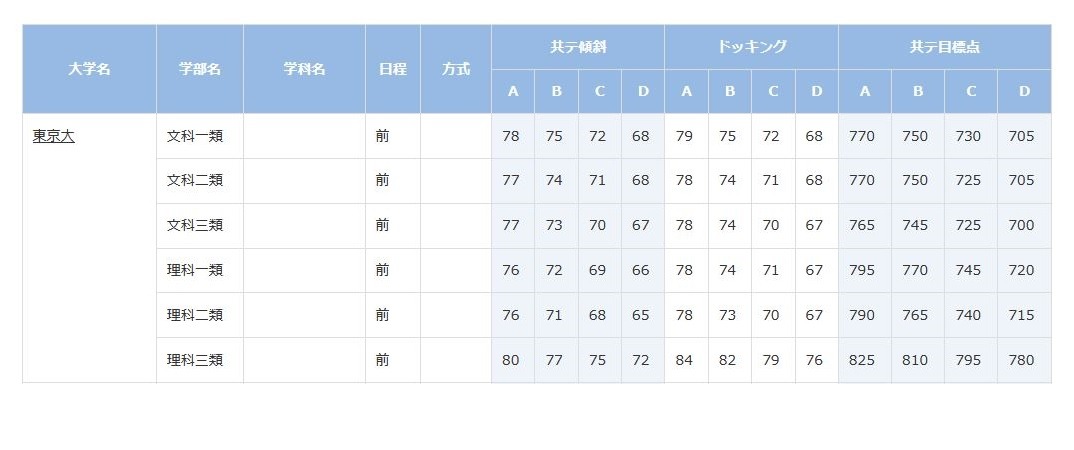Click the 日程 column header
This screenshot has width=1074, height=450.
coord(392,70)
